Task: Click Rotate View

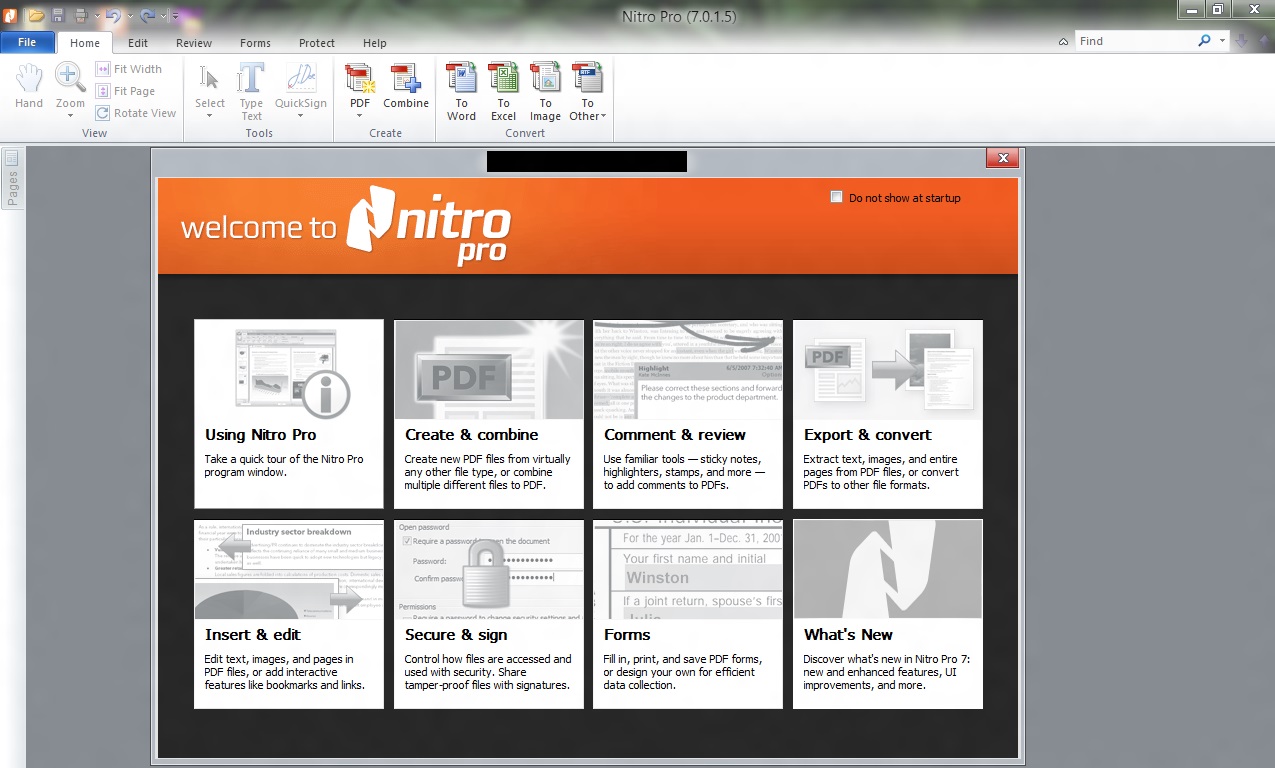Action: (136, 113)
